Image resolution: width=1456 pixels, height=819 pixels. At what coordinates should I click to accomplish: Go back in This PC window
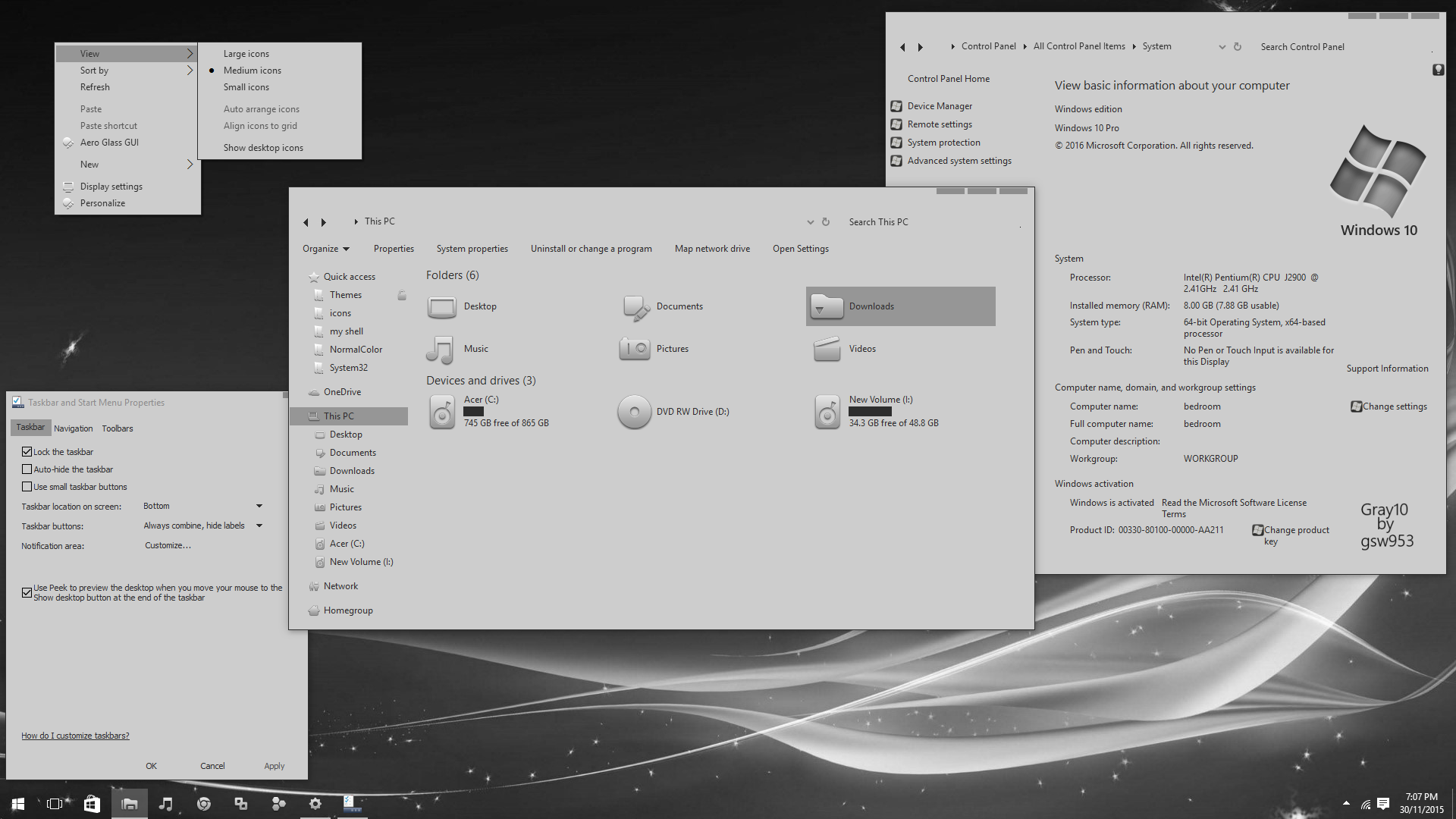pos(306,222)
